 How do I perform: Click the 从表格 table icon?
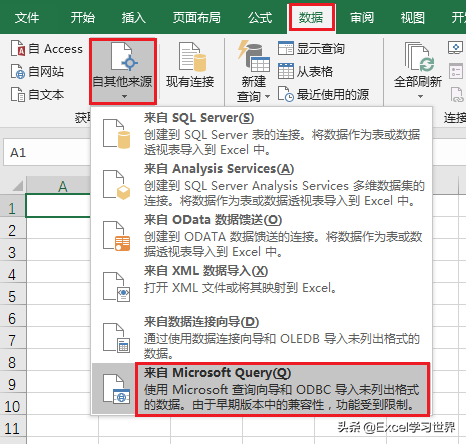pos(286,71)
